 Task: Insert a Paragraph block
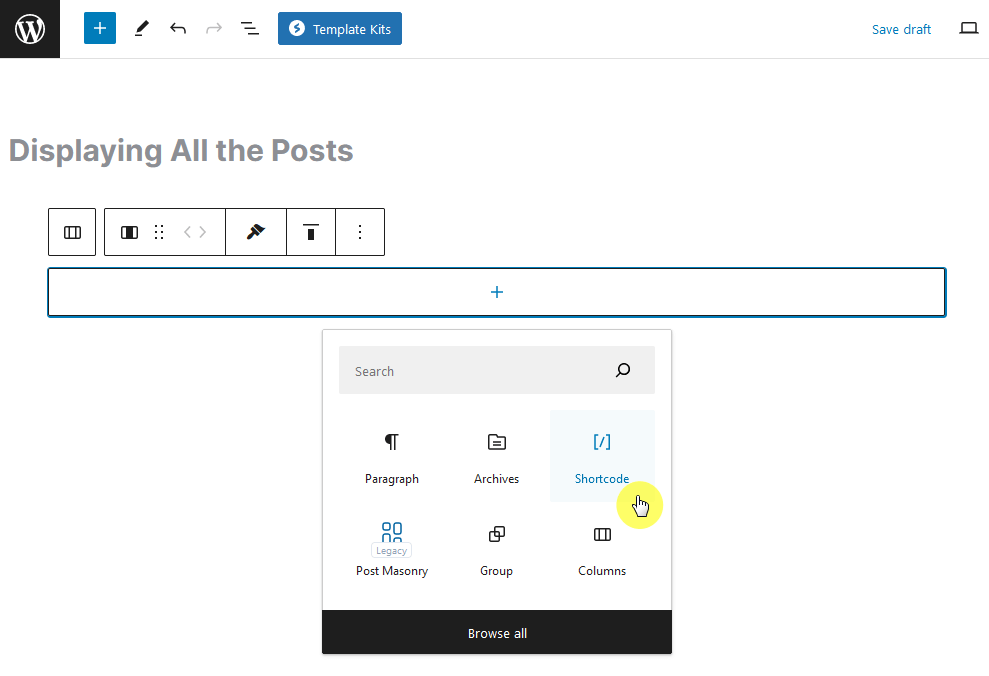392,457
